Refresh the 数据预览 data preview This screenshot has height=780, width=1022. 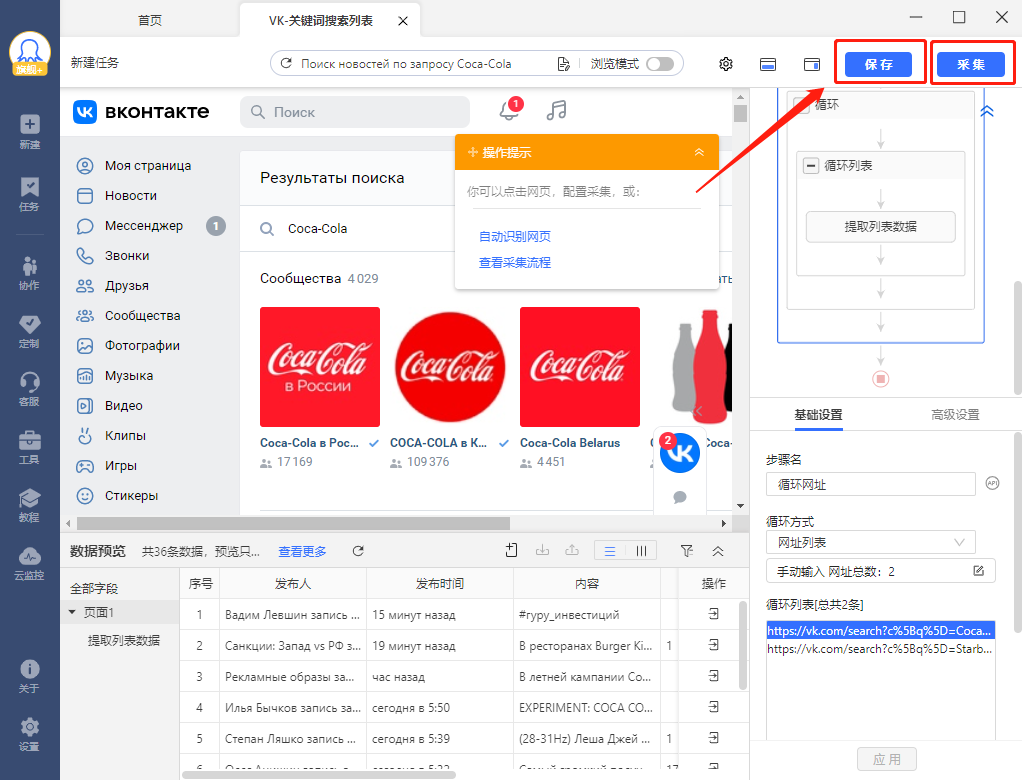(x=358, y=551)
